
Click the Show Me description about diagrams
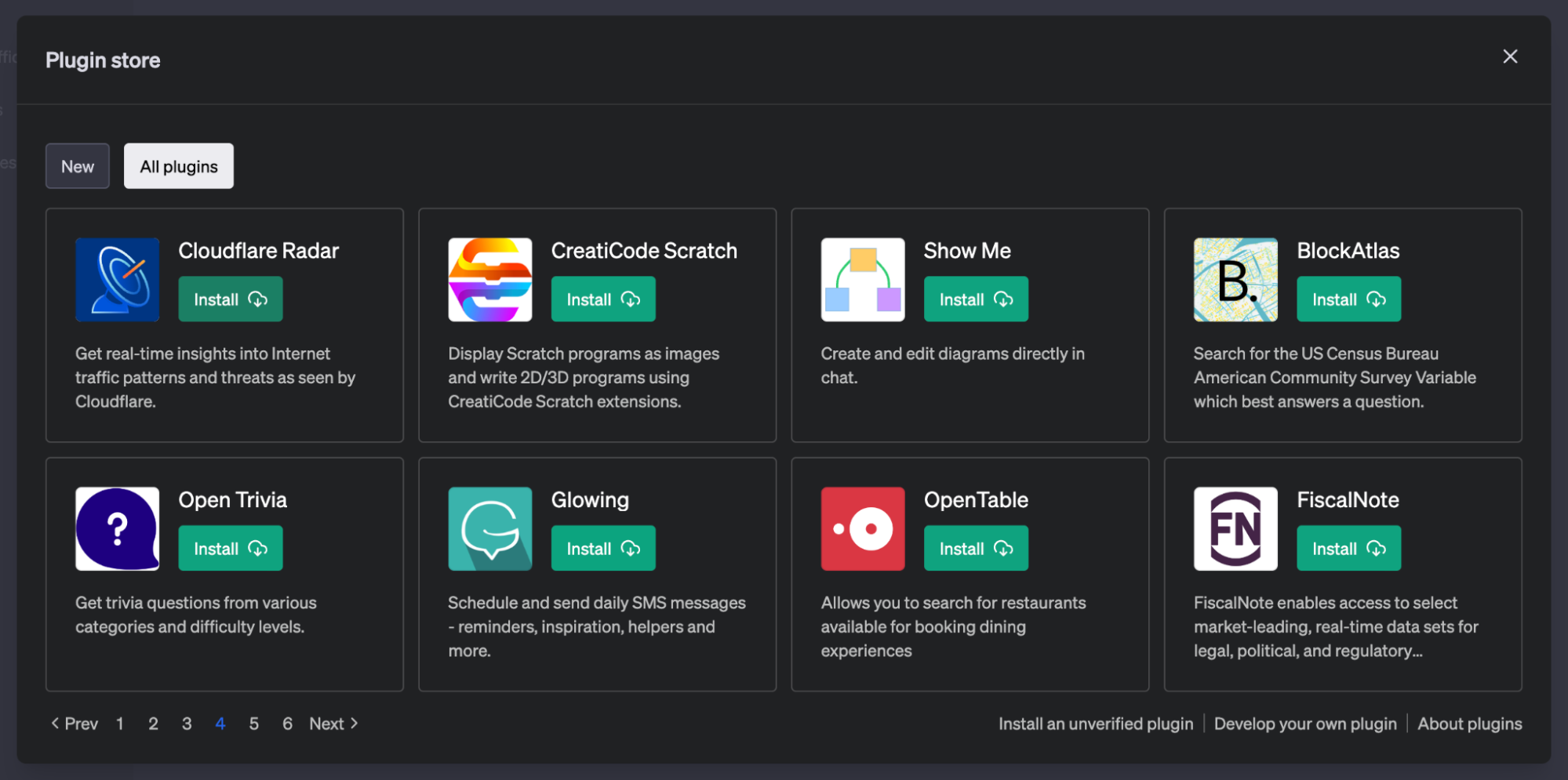953,366
